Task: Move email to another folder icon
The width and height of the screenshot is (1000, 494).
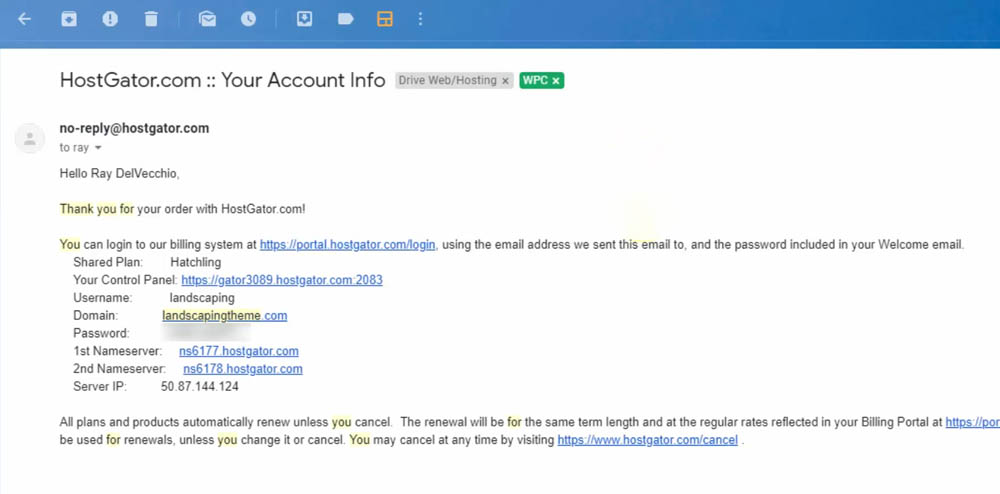Action: coord(305,19)
